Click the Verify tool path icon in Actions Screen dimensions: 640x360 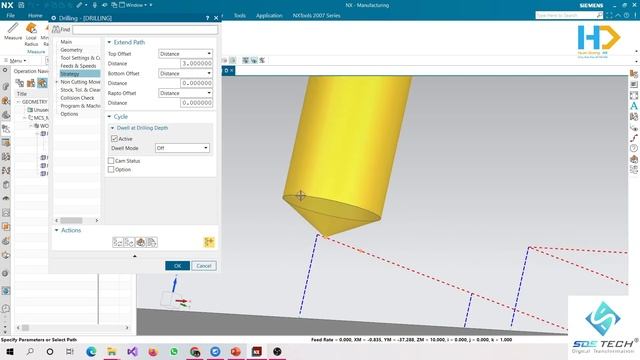coord(140,242)
